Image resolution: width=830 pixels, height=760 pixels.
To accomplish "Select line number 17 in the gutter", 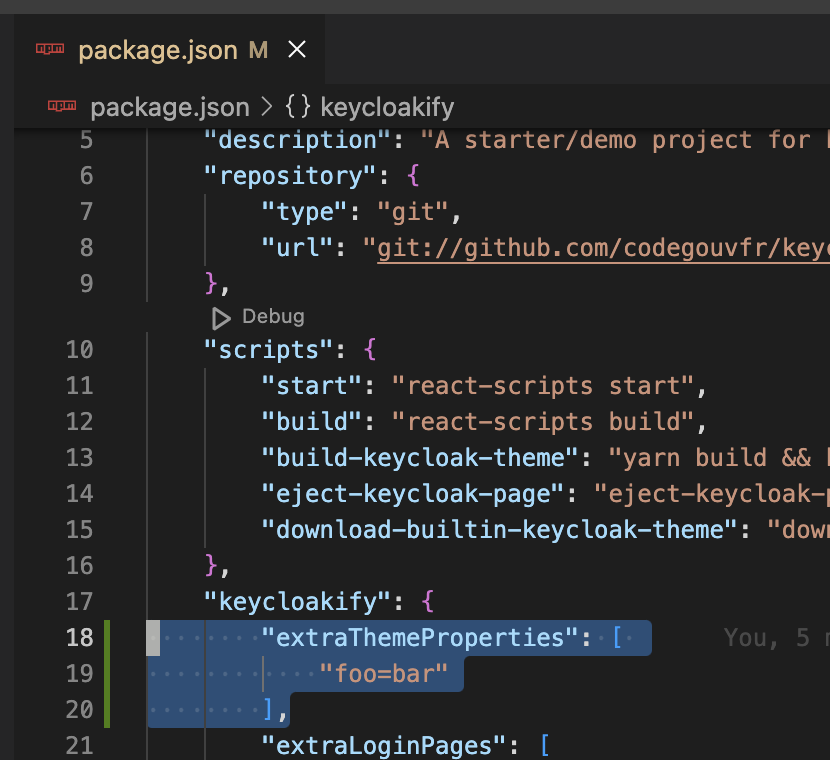I will pos(79,601).
